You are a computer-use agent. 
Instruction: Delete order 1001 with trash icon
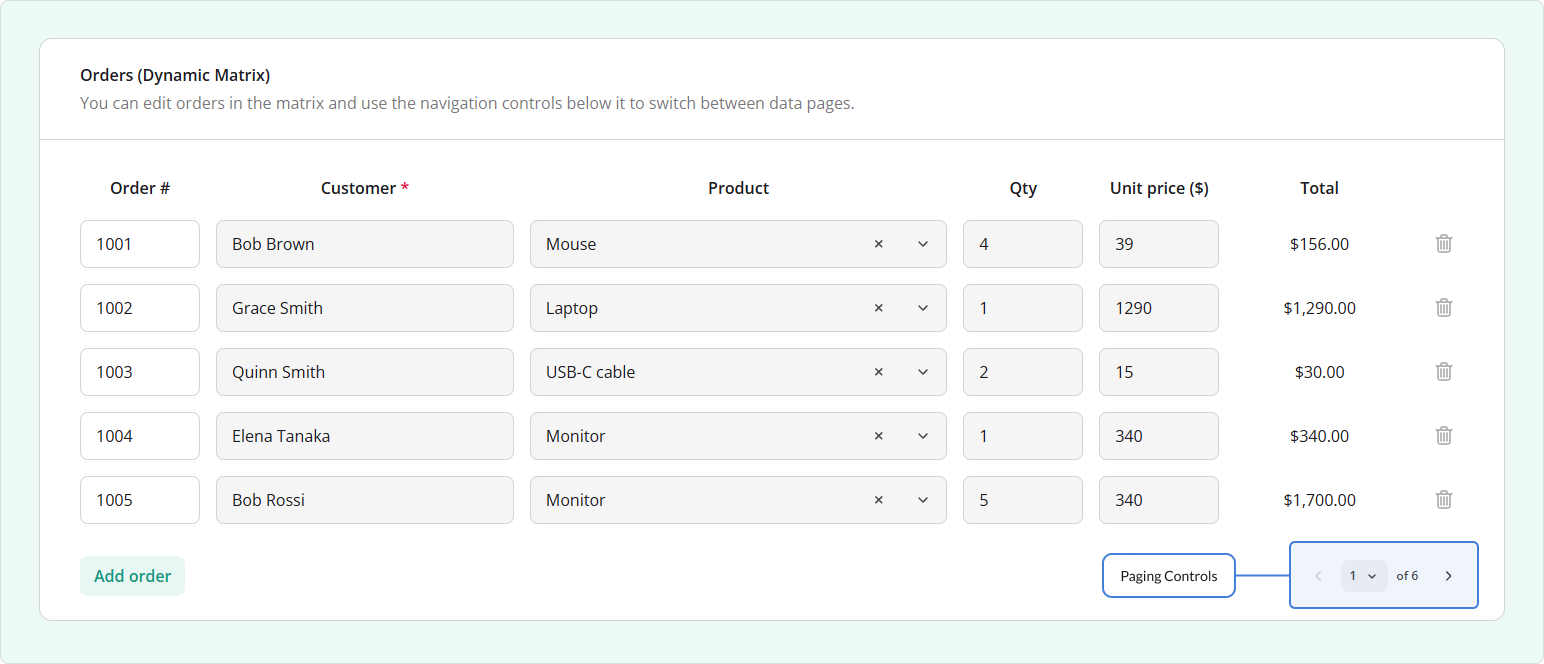click(x=1444, y=243)
